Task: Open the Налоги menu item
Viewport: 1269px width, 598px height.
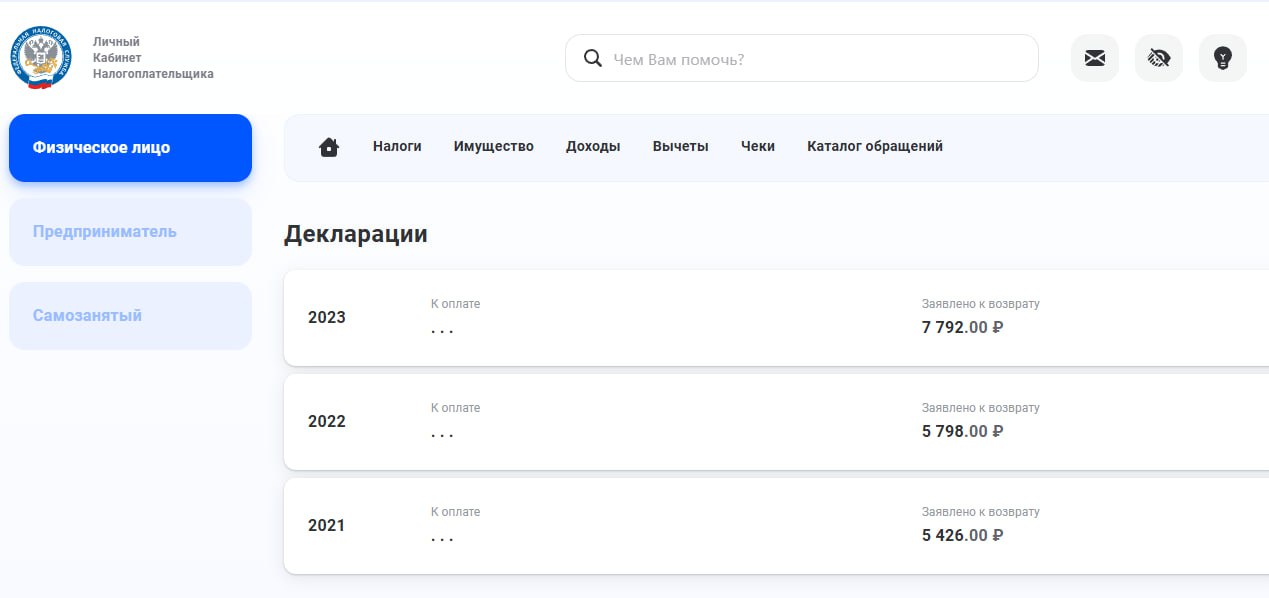Action: [x=397, y=146]
